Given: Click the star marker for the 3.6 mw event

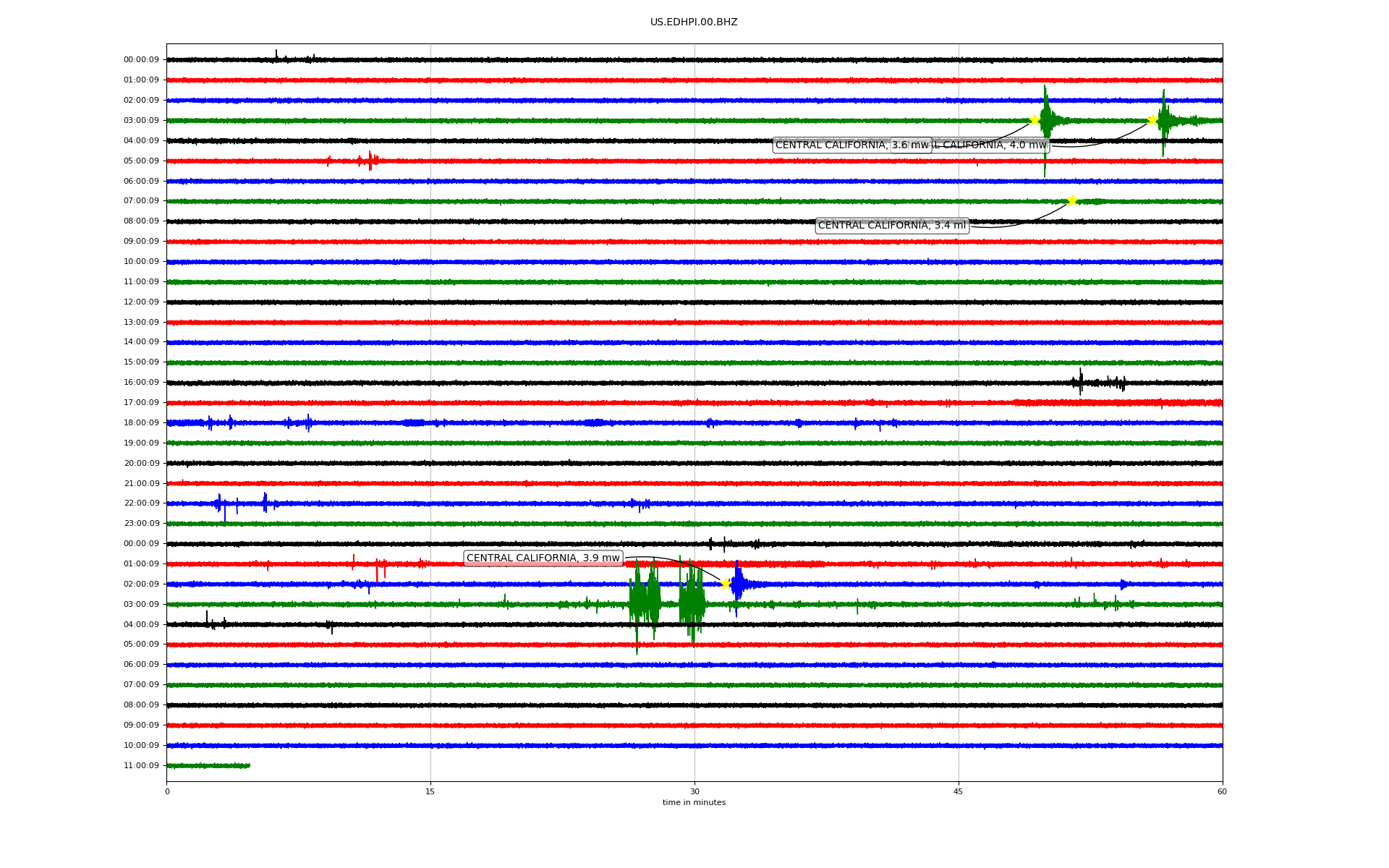Looking at the screenshot, I should [1035, 120].
